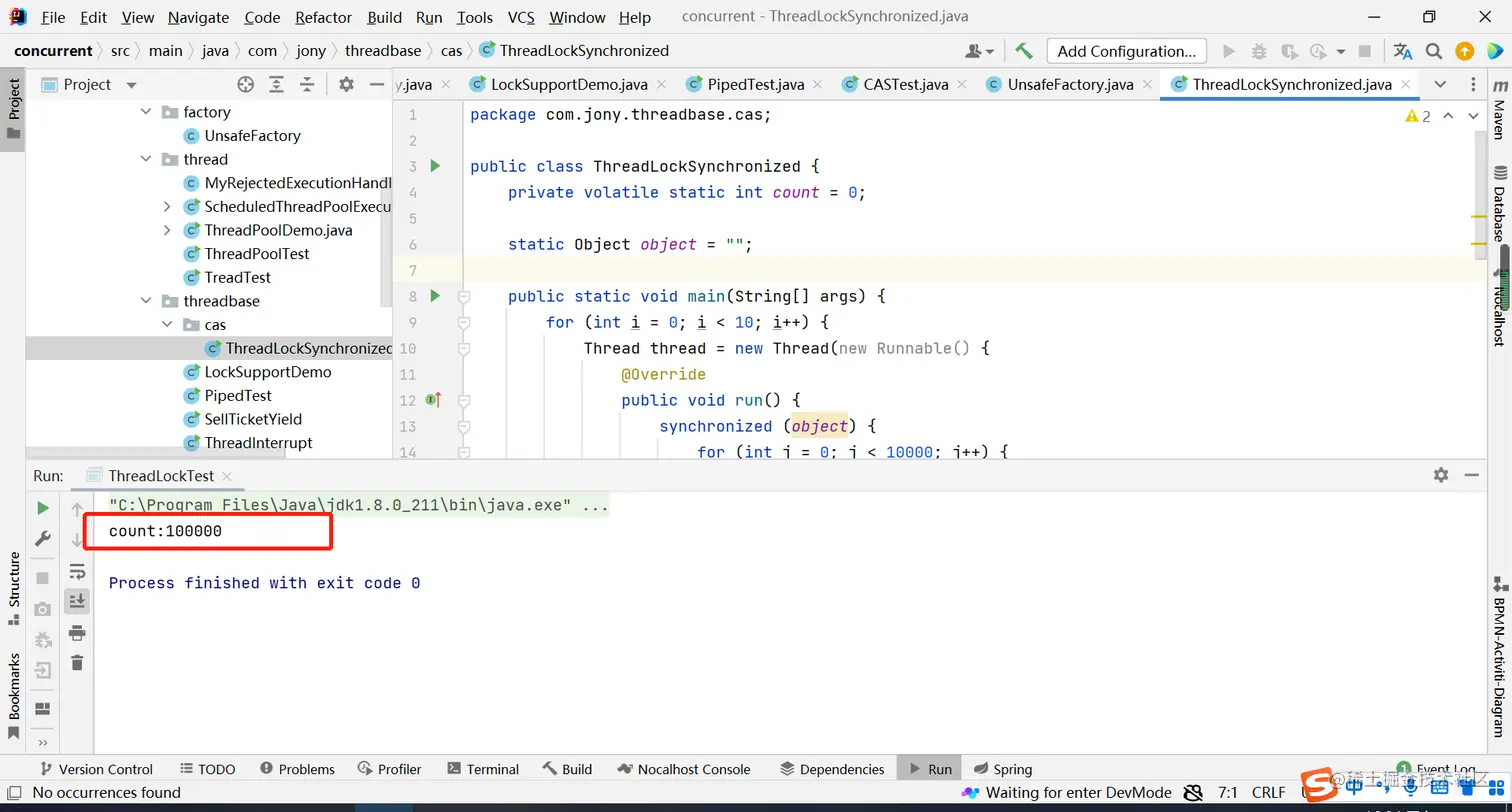The width and height of the screenshot is (1512, 812).
Task: Start debugging with the bug icon
Action: coord(1259,51)
